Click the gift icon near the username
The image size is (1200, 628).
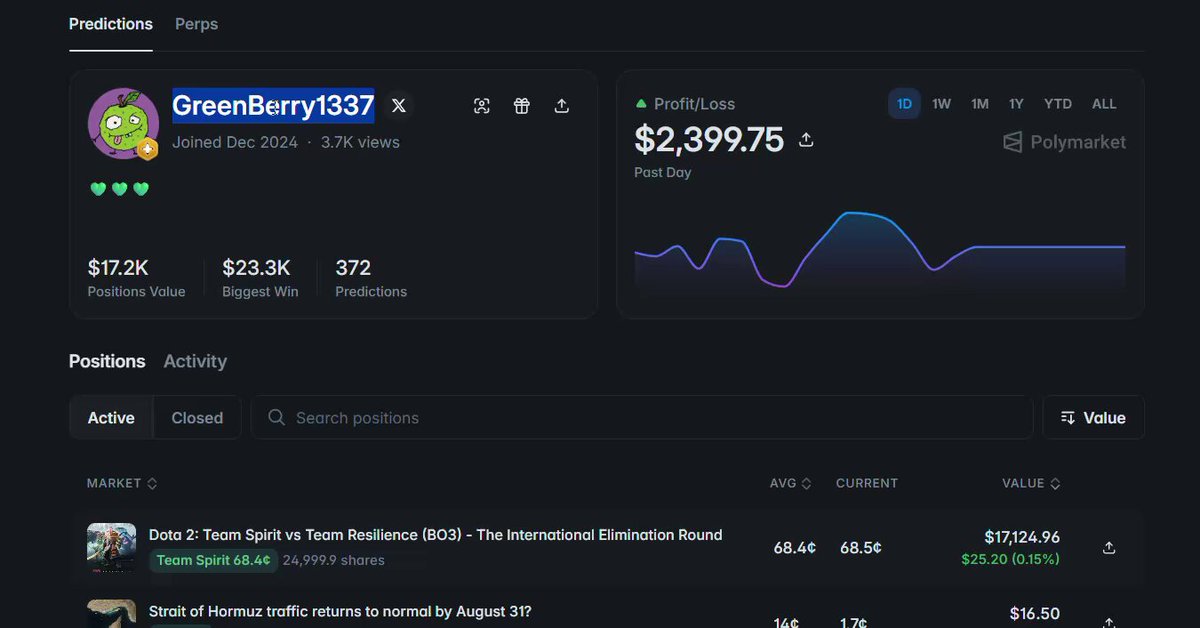[522, 106]
